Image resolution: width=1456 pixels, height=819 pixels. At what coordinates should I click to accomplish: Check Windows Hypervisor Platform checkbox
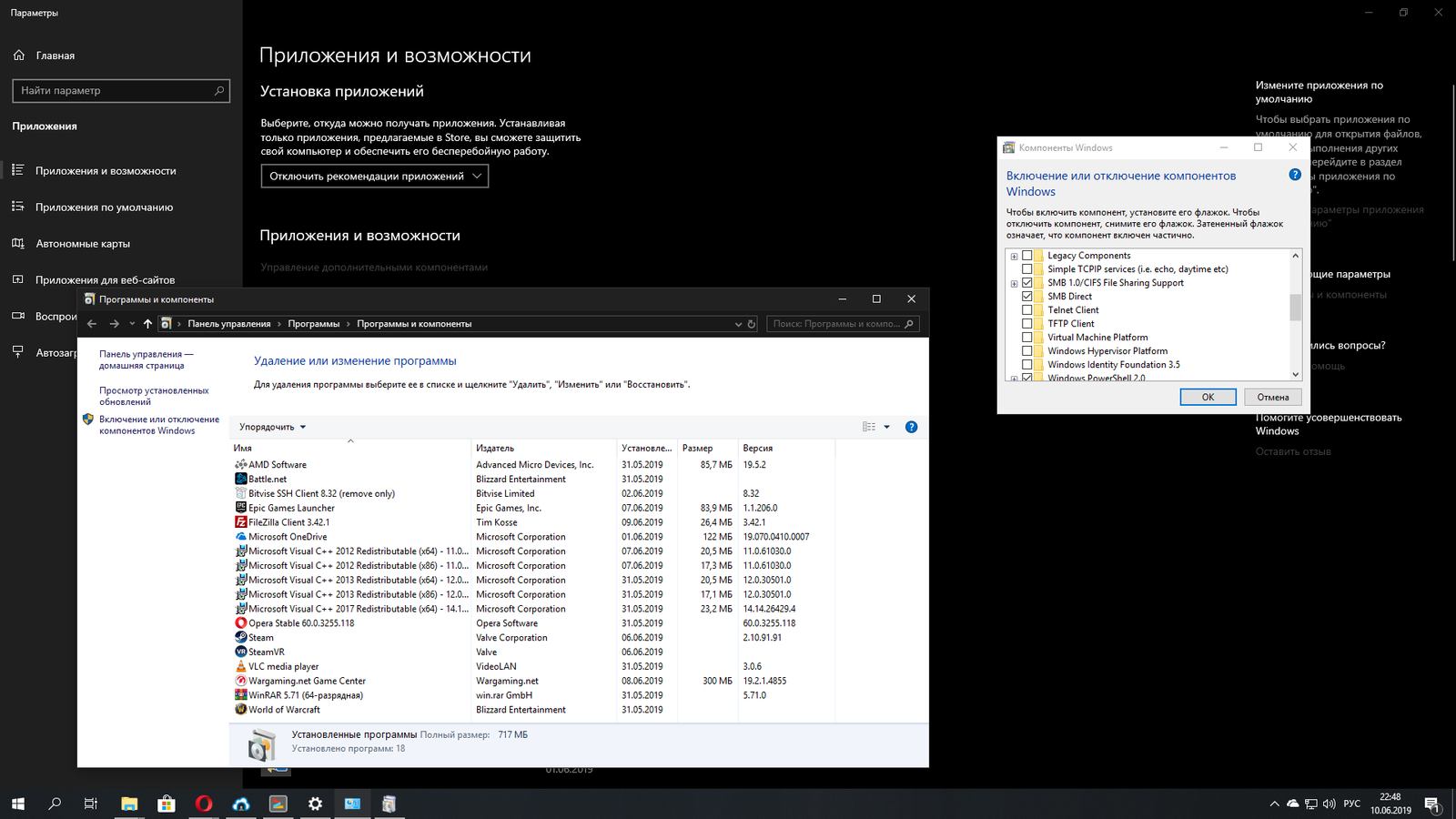[1027, 351]
